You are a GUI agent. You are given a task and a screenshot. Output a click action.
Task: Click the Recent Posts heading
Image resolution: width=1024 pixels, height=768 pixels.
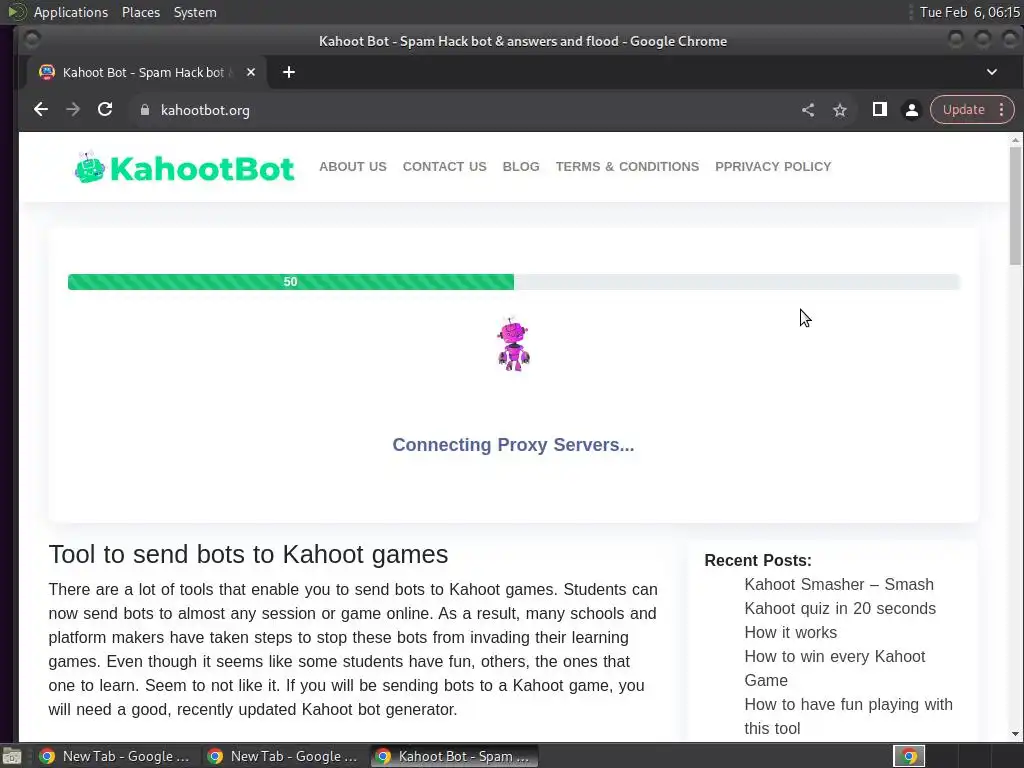point(758,560)
